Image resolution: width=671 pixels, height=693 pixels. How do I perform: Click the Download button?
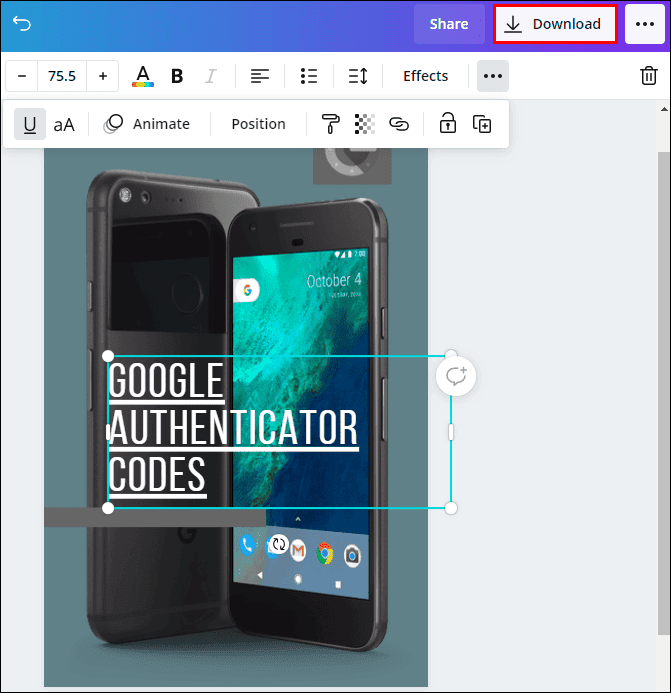pos(554,24)
